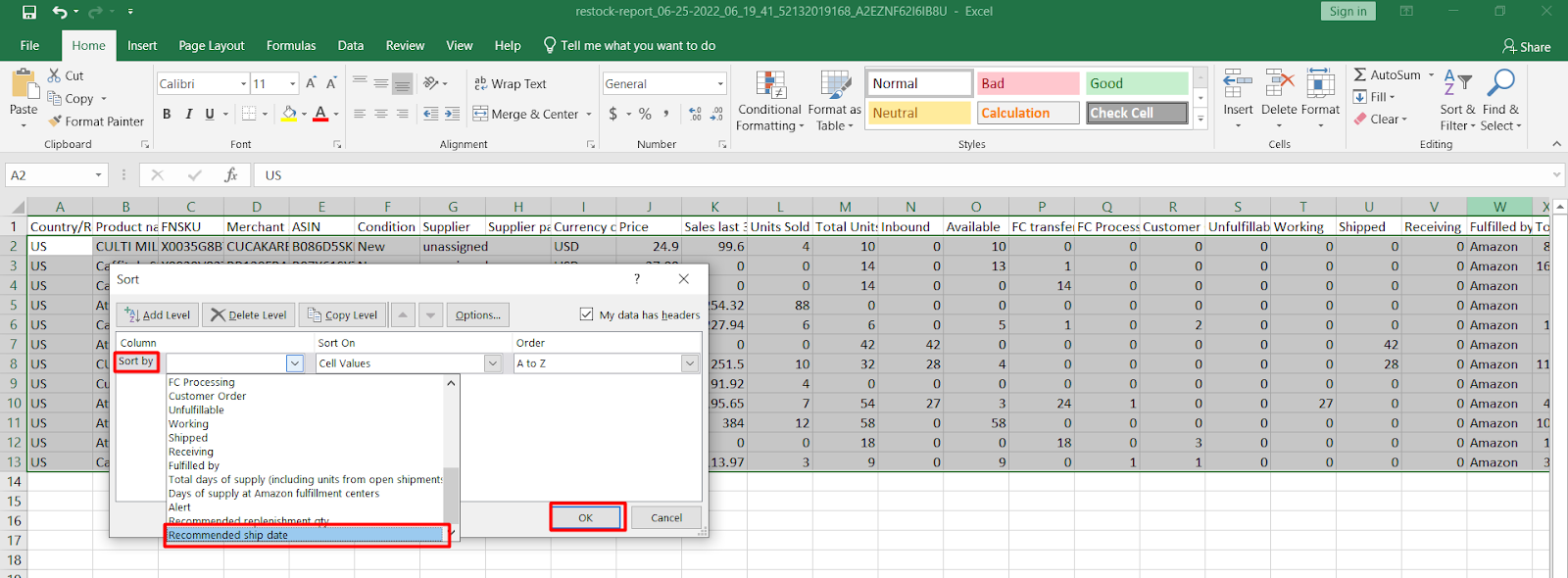This screenshot has width=1568, height=578.
Task: Click Add Level in Sort dialog
Action: click(157, 314)
